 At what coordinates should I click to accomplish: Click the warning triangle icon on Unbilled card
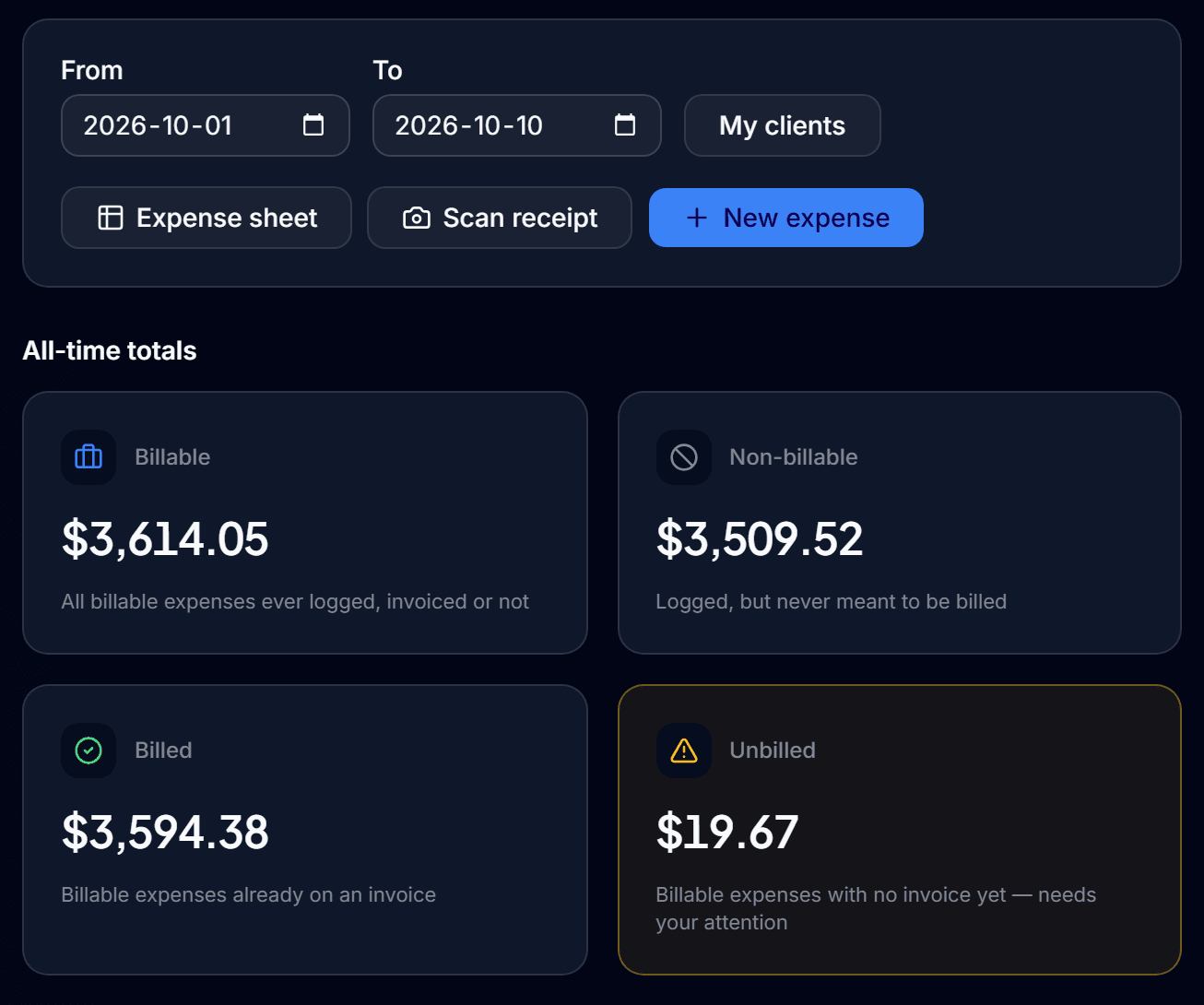[x=684, y=751]
